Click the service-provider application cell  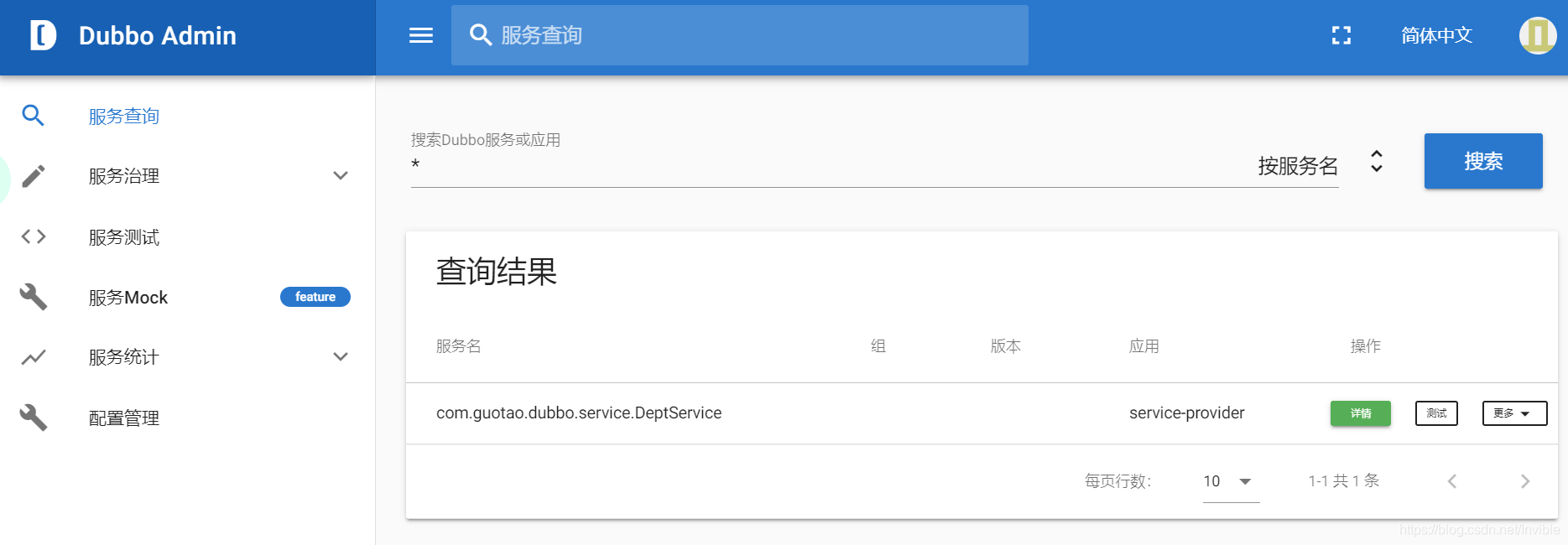(1187, 413)
